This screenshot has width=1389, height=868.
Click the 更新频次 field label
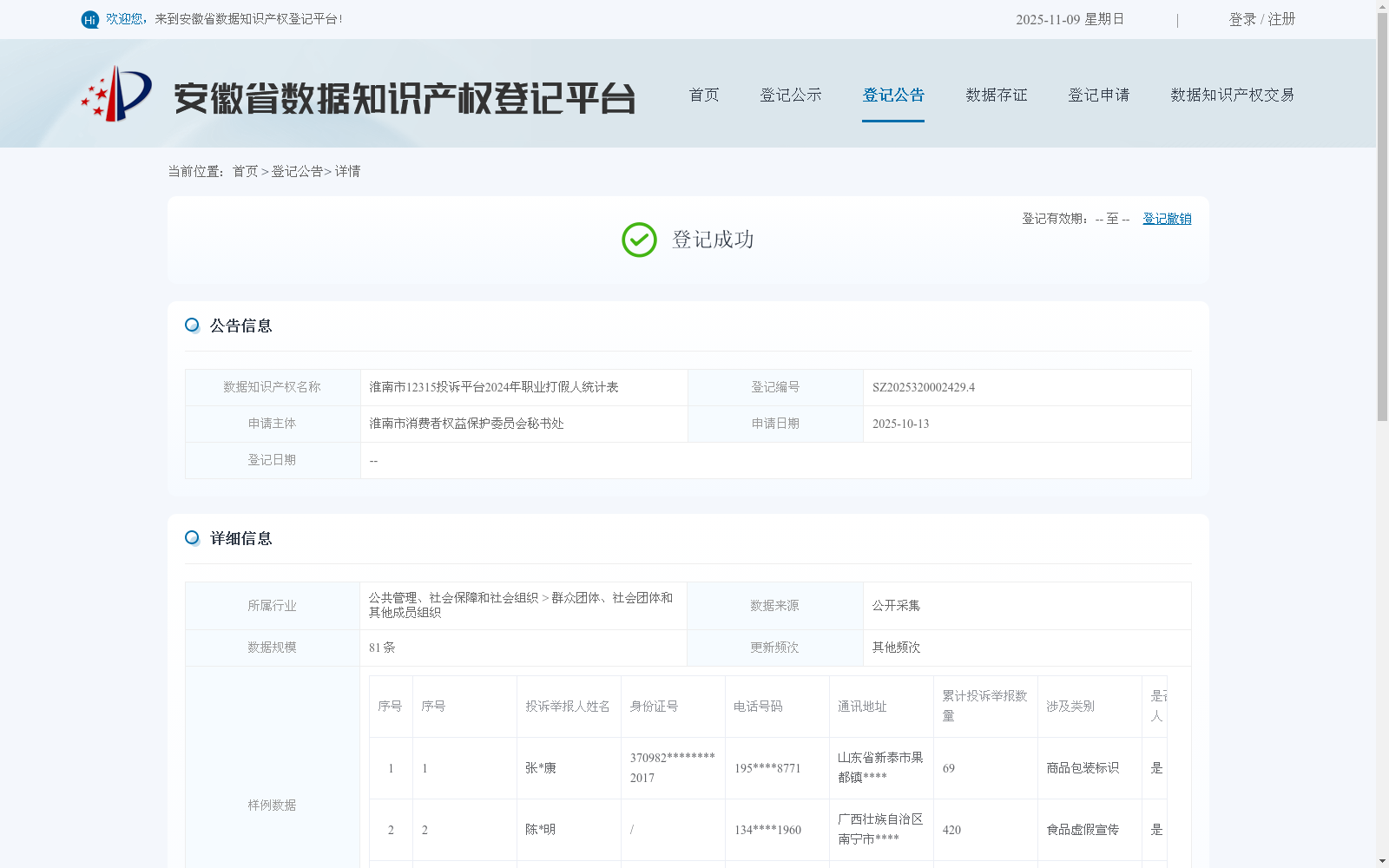tap(774, 648)
